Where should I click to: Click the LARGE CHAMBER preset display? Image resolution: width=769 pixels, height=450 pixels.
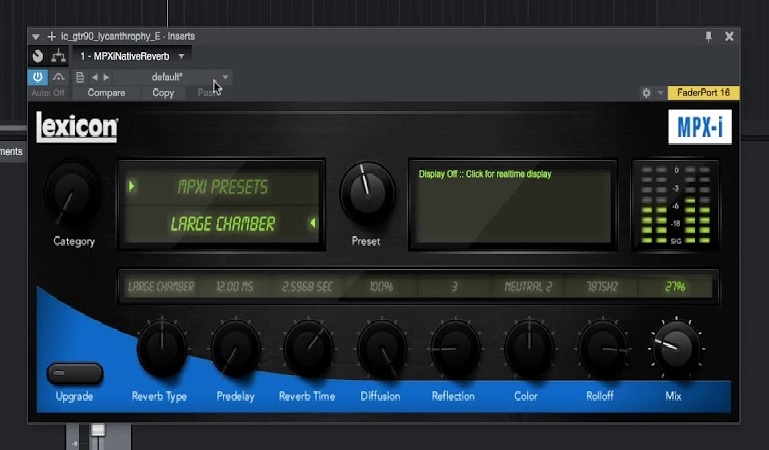(x=223, y=224)
